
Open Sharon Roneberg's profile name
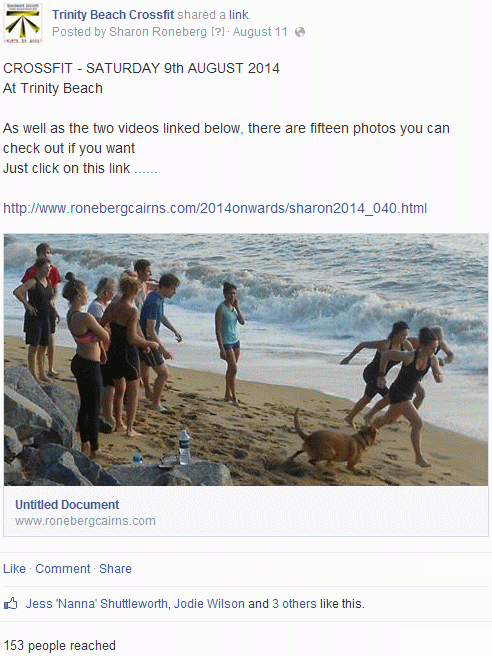tap(158, 32)
